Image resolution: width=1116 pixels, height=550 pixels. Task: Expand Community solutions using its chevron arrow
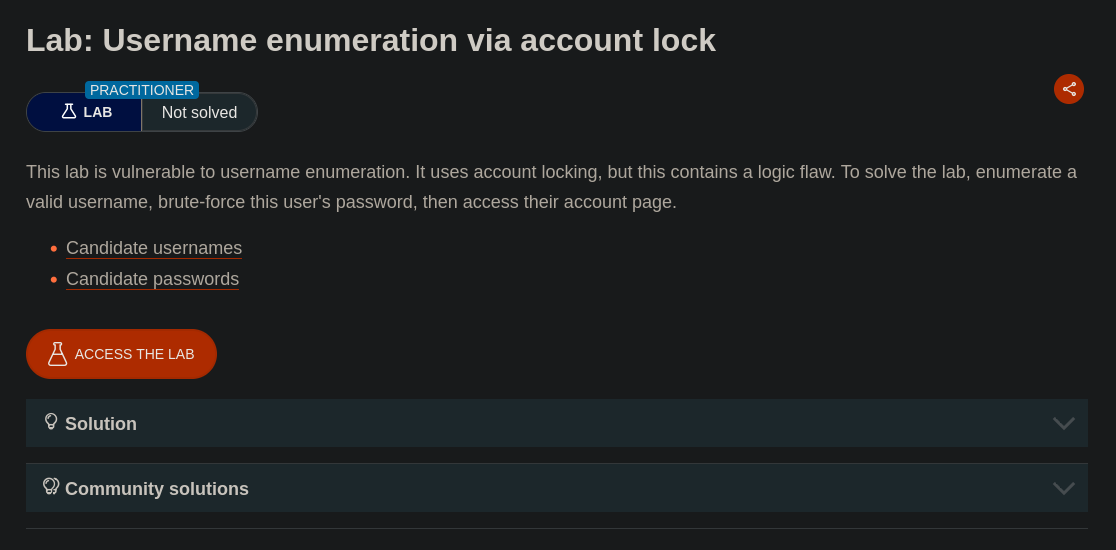(1063, 488)
